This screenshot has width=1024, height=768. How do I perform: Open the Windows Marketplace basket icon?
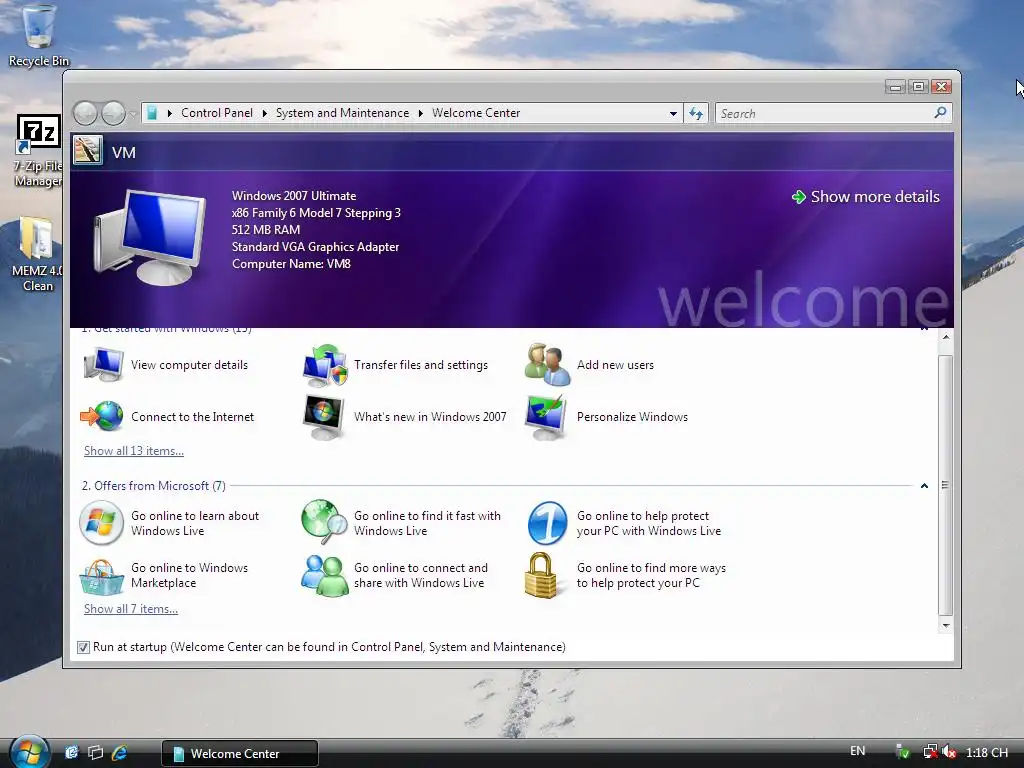click(x=101, y=576)
